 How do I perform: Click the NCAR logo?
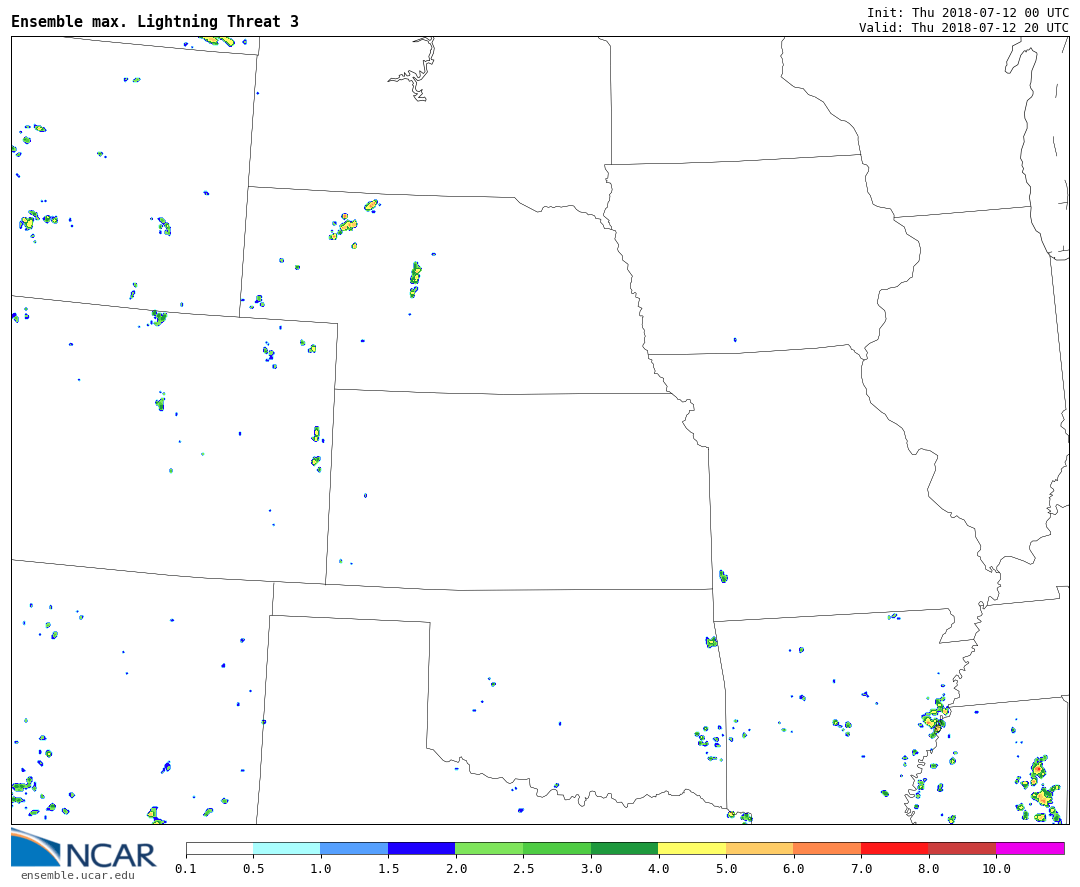point(83,849)
